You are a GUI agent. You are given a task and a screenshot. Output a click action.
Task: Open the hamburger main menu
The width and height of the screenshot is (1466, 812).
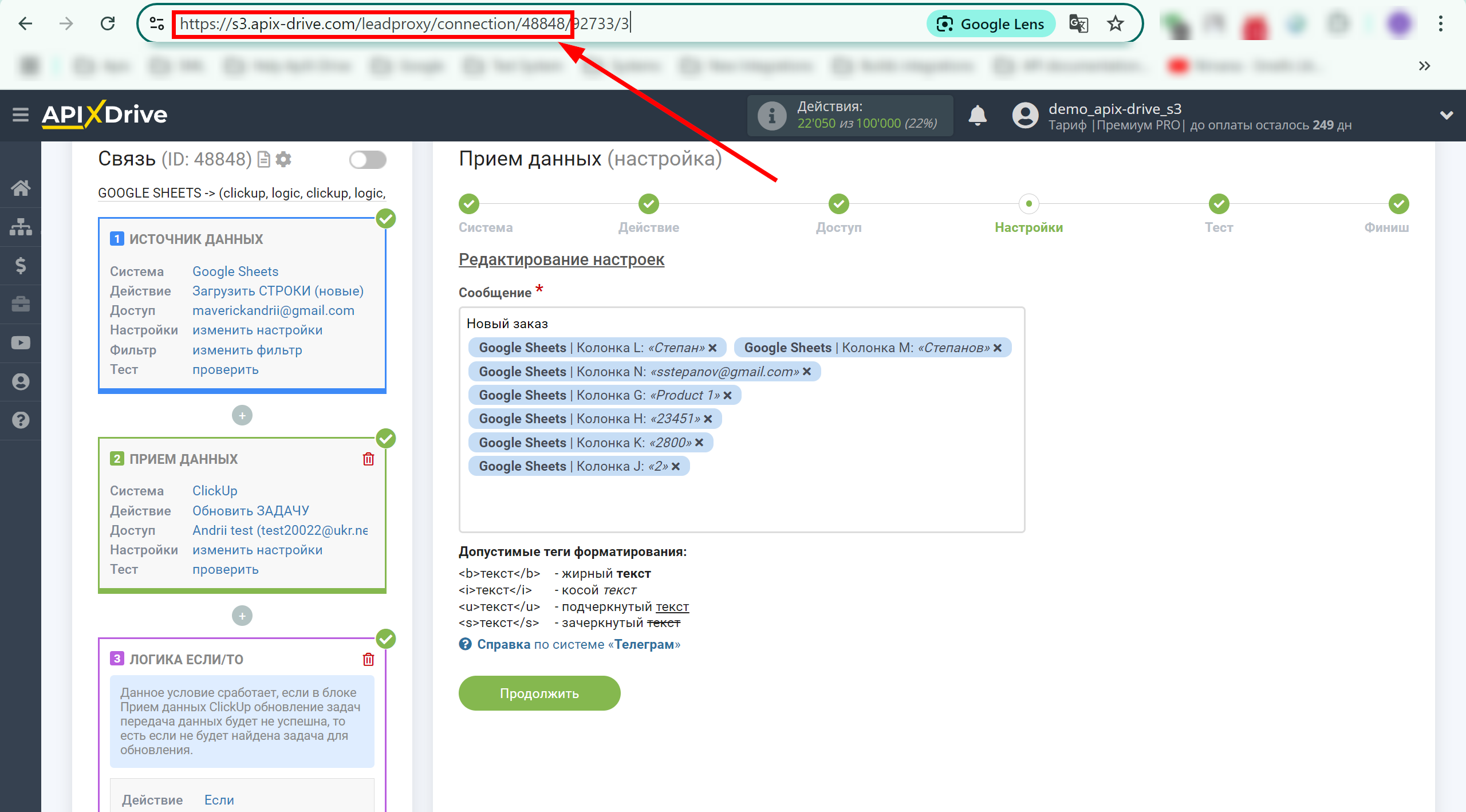(21, 115)
